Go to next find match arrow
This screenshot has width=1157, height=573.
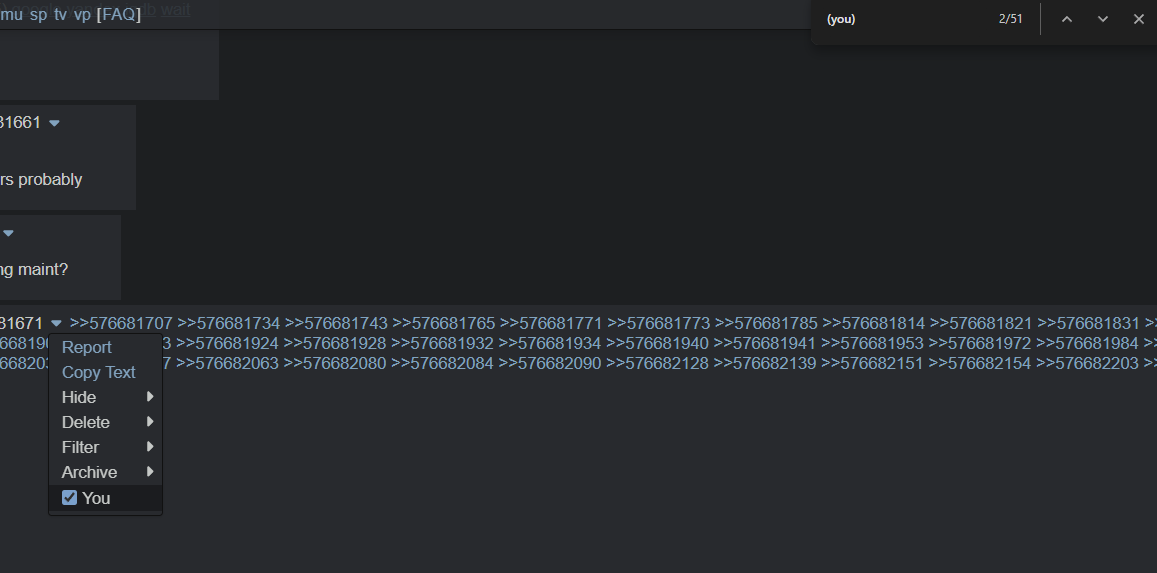pos(1102,19)
